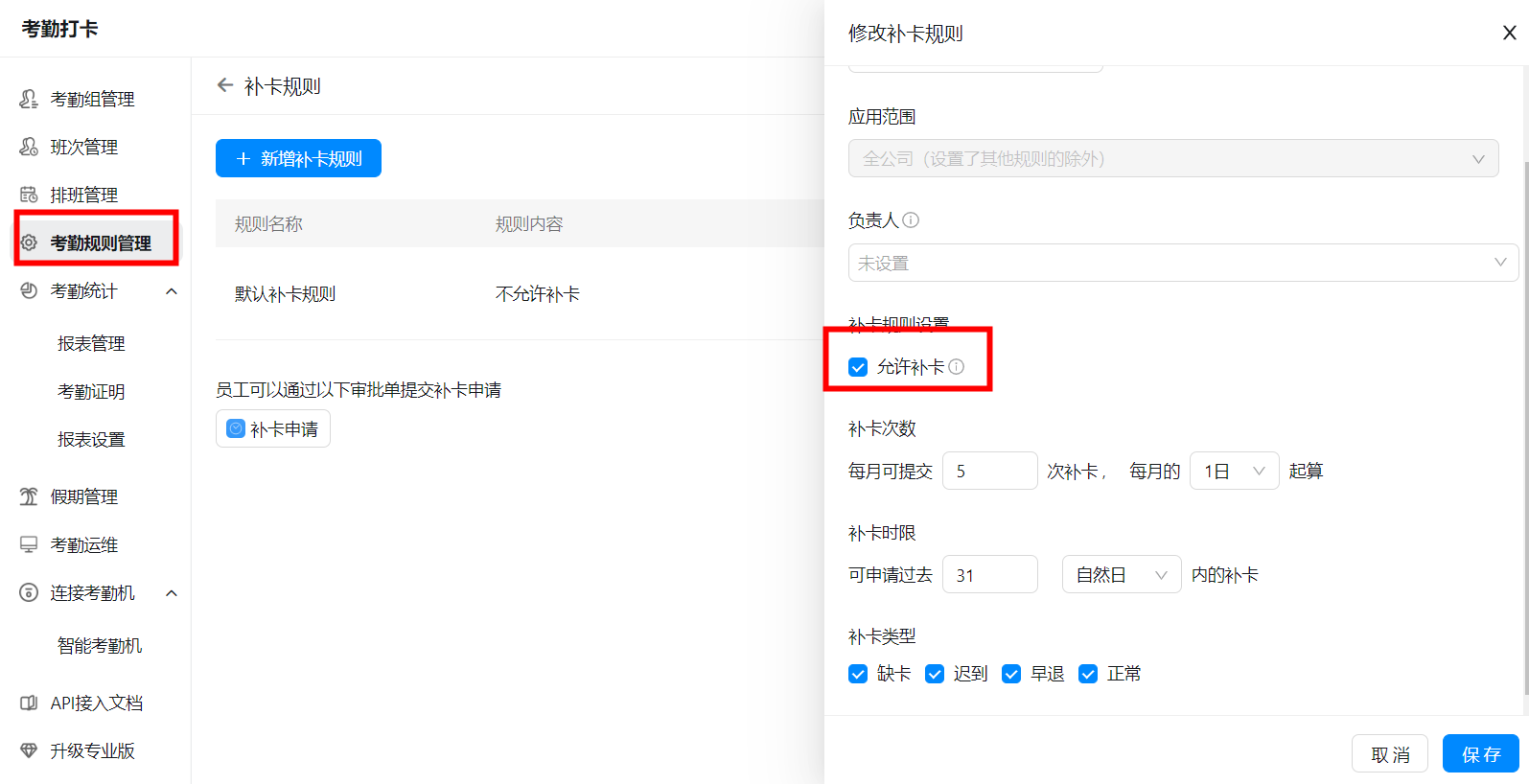Click the blue icon in 补卡申请 chip
Screen dimensions: 1529x784
236,428
